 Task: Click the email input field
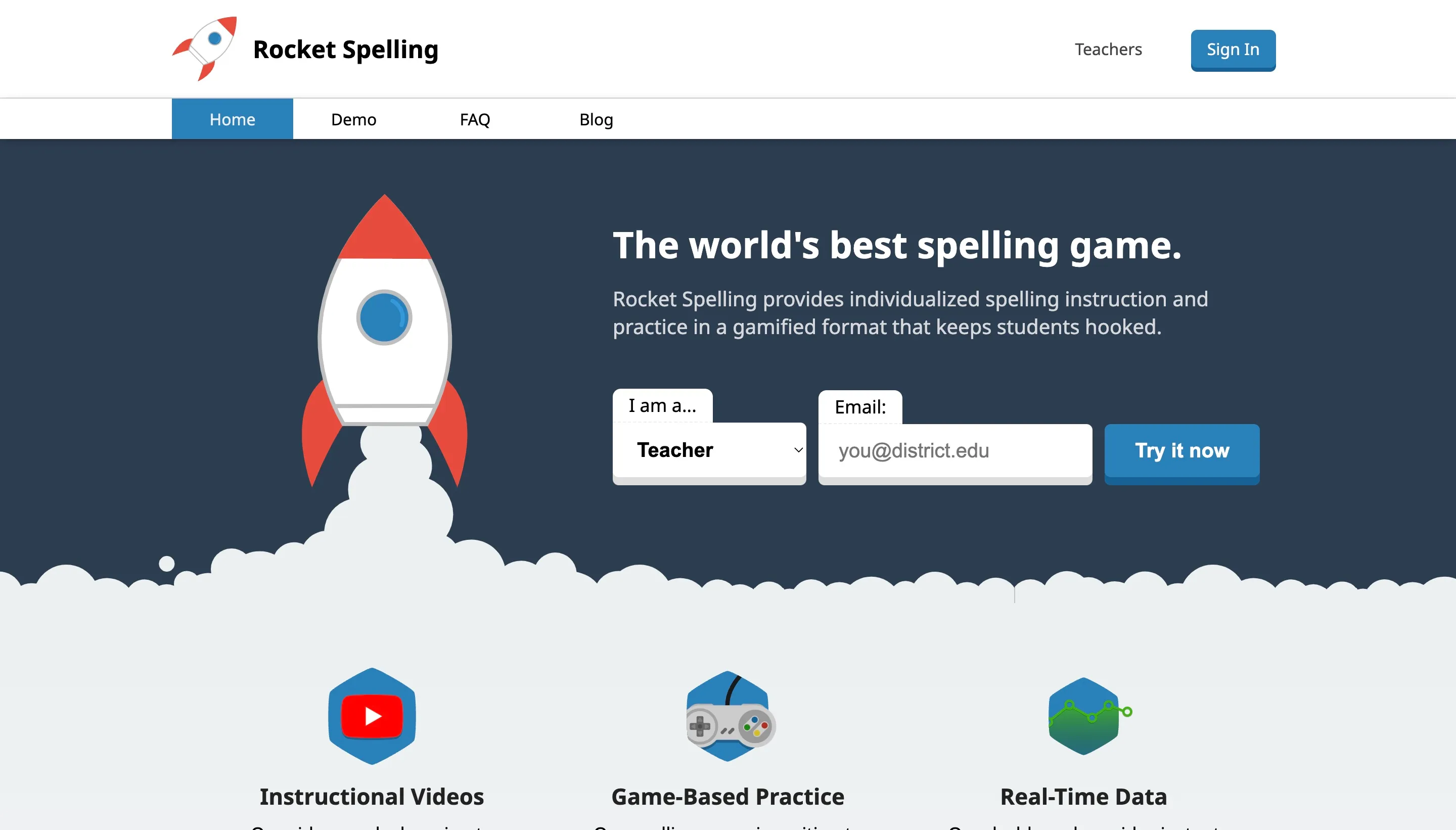point(955,451)
